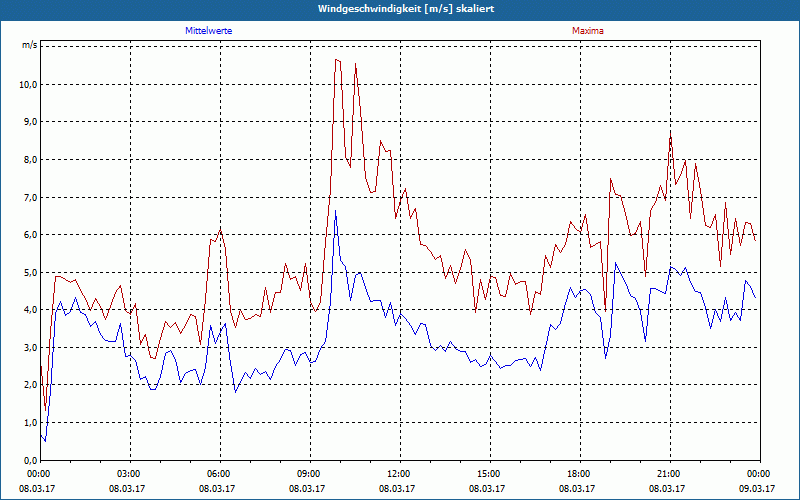Click the '21:00' time axis label
This screenshot has width=800, height=500.
coord(670,474)
